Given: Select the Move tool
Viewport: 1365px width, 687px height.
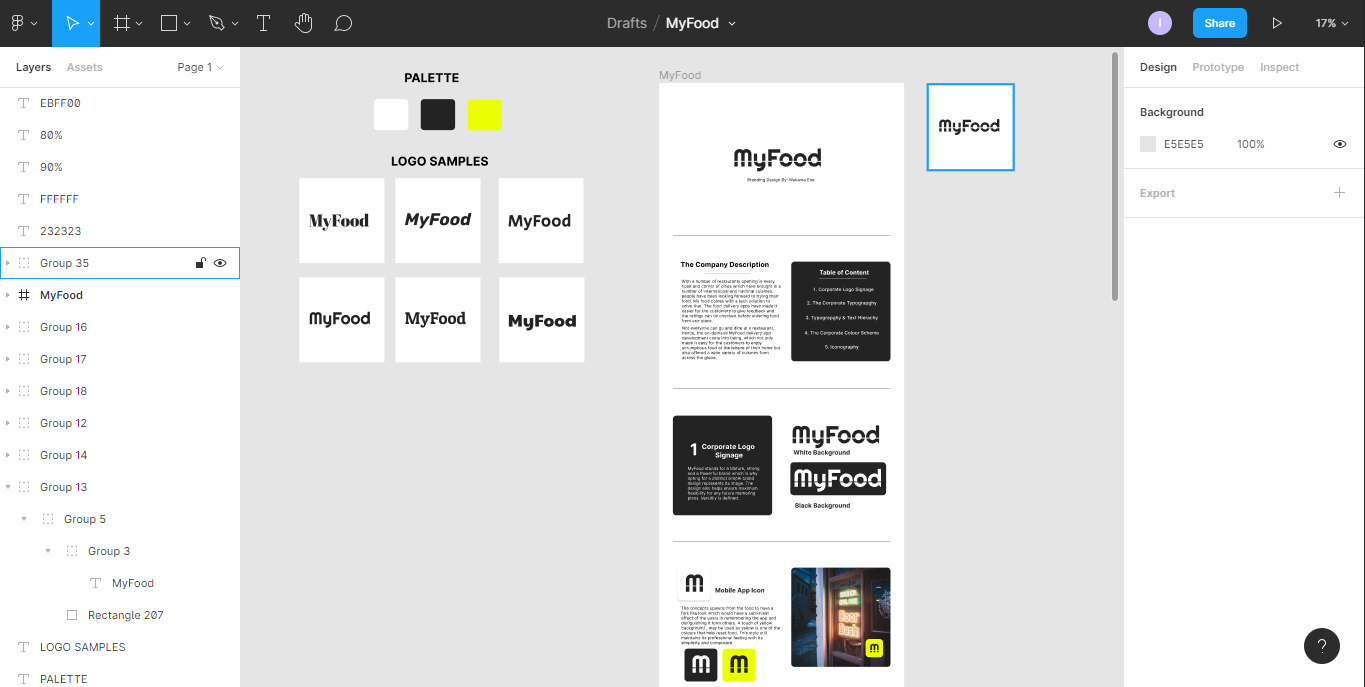Looking at the screenshot, I should (72, 23).
